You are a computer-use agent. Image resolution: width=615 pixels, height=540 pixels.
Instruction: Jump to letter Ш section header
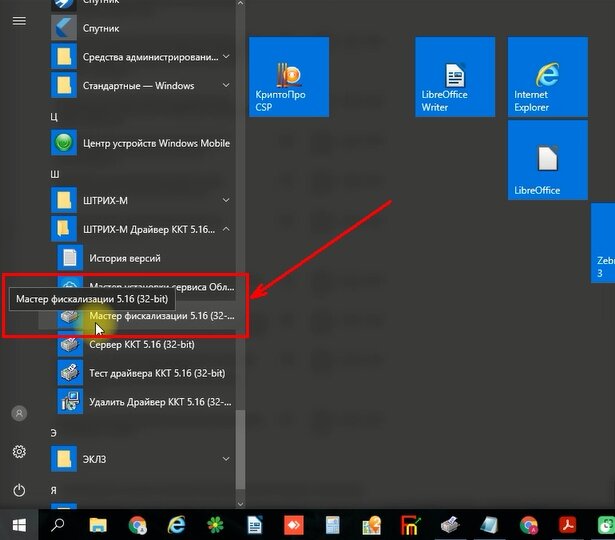[x=55, y=174]
